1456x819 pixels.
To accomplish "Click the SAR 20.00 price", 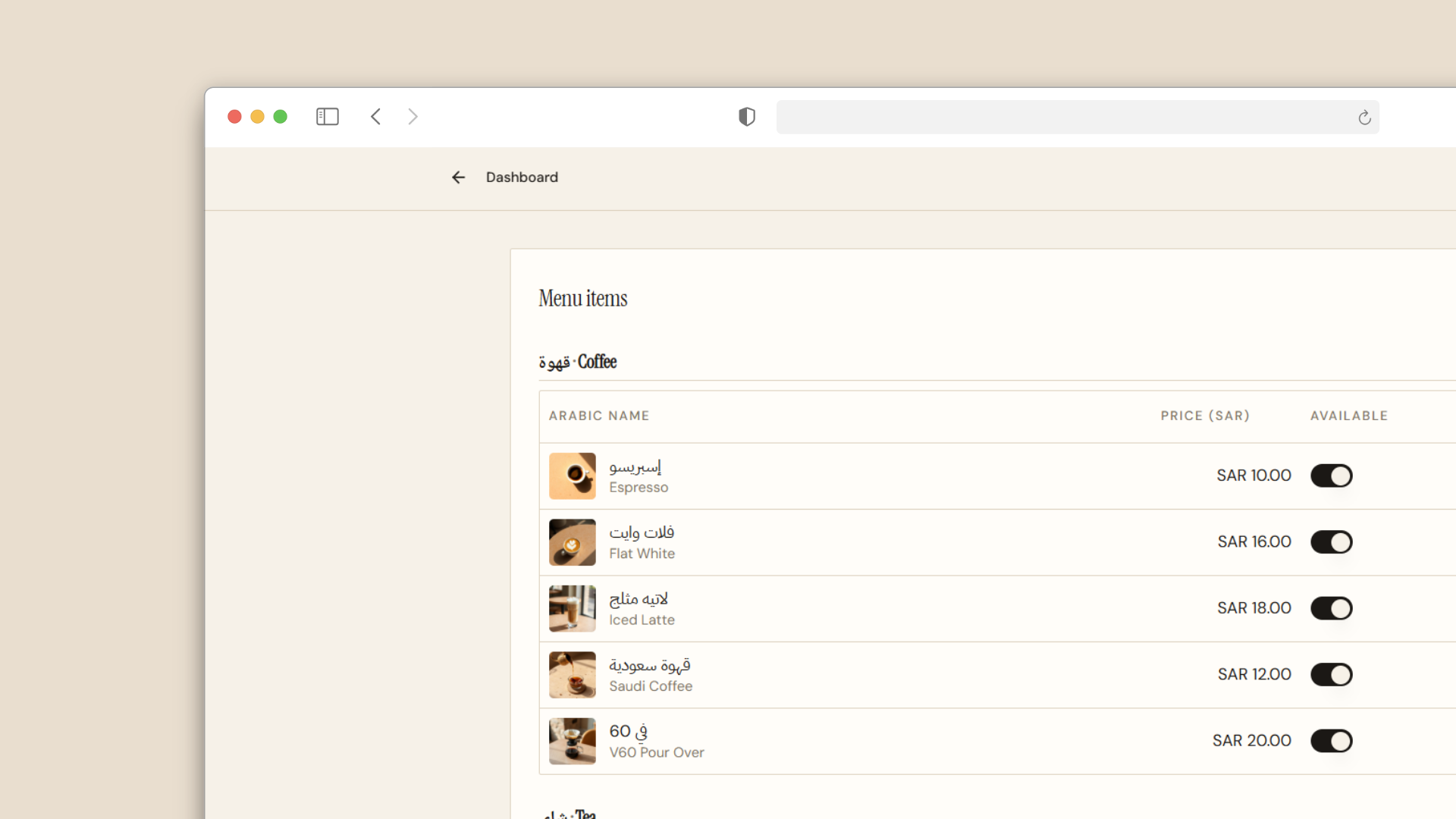I will pos(1251,741).
